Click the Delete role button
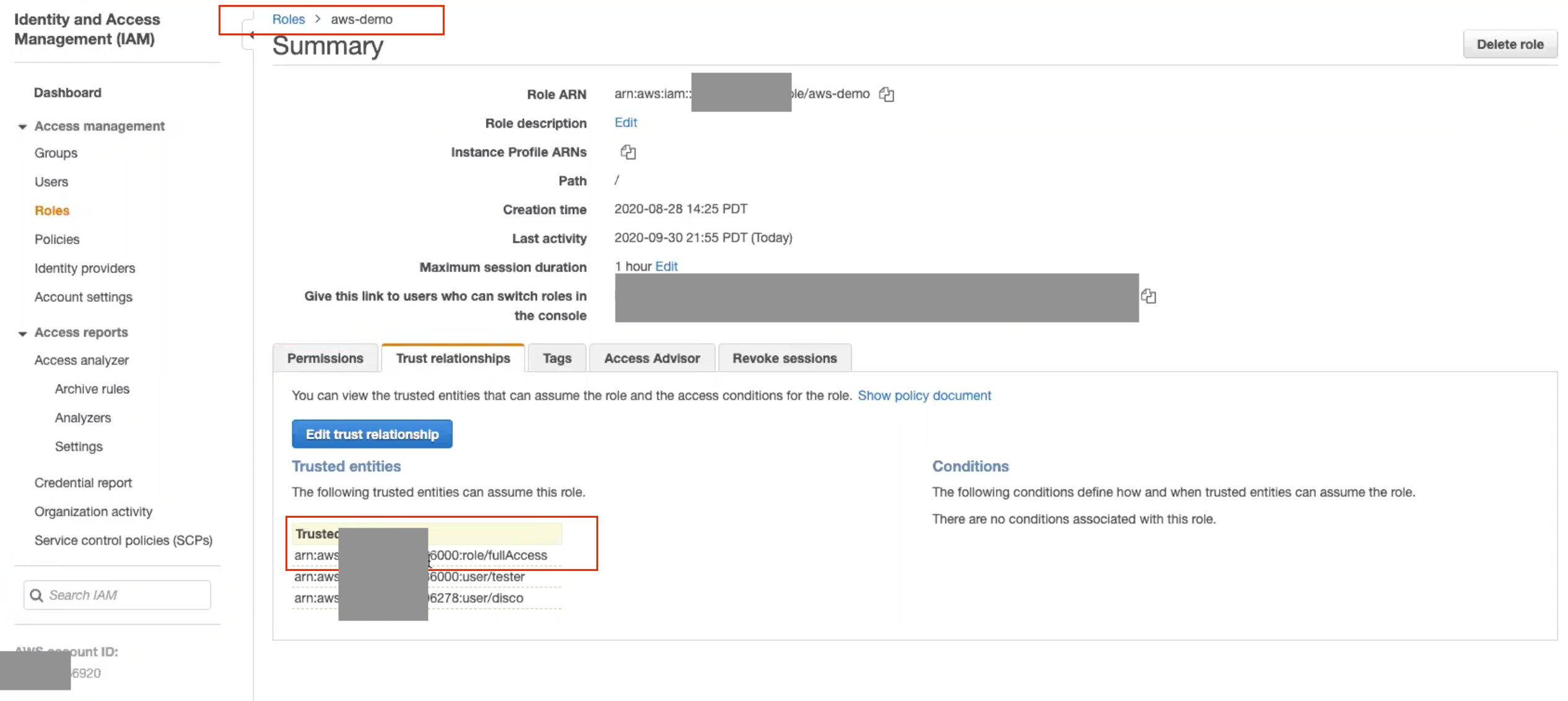 coord(1510,44)
